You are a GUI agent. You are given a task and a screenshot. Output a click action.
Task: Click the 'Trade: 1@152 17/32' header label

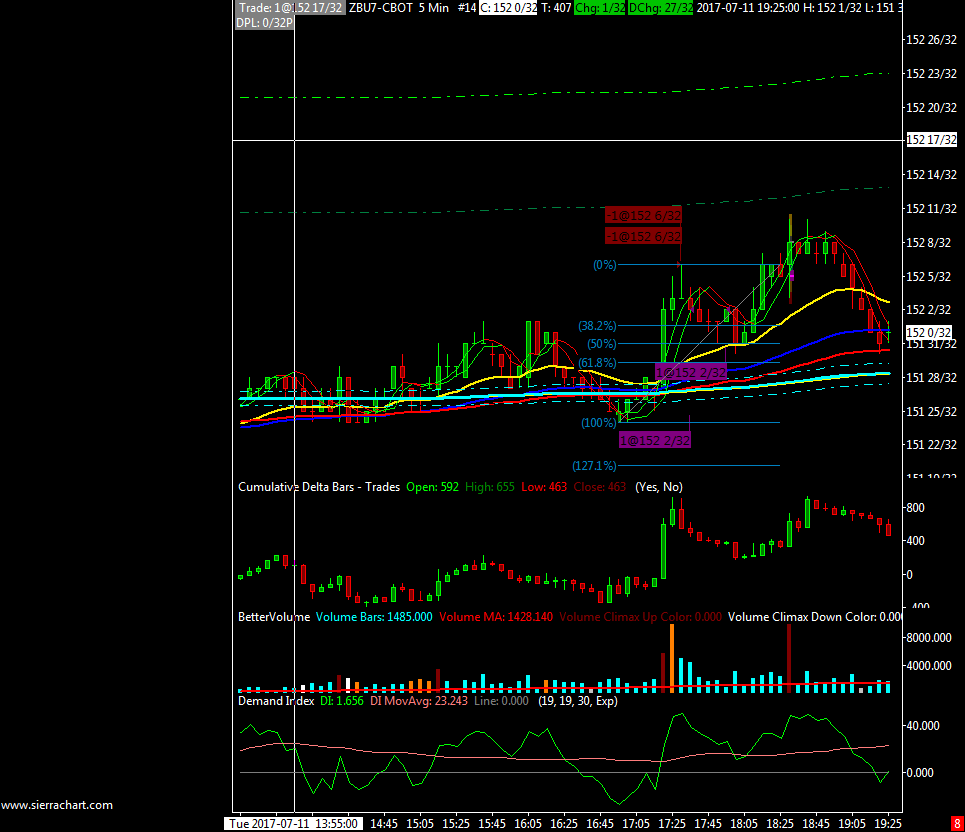290,7
